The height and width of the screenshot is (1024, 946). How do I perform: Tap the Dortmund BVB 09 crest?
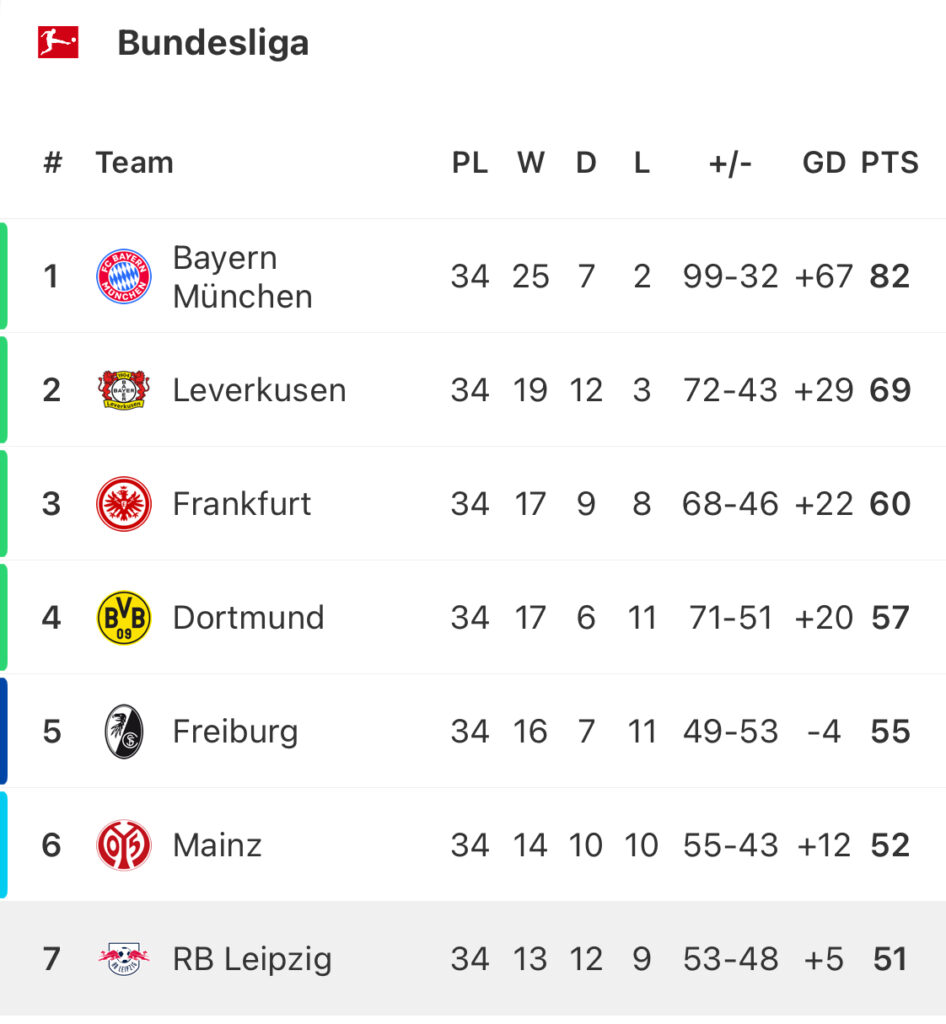point(124,618)
